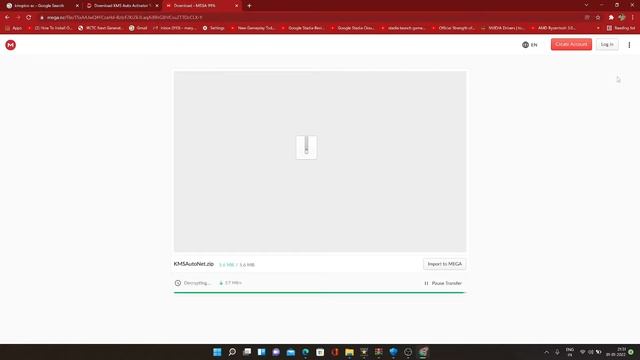The image size is (640, 360).
Task: Close the Download - MEGA tab
Action: [236, 6]
